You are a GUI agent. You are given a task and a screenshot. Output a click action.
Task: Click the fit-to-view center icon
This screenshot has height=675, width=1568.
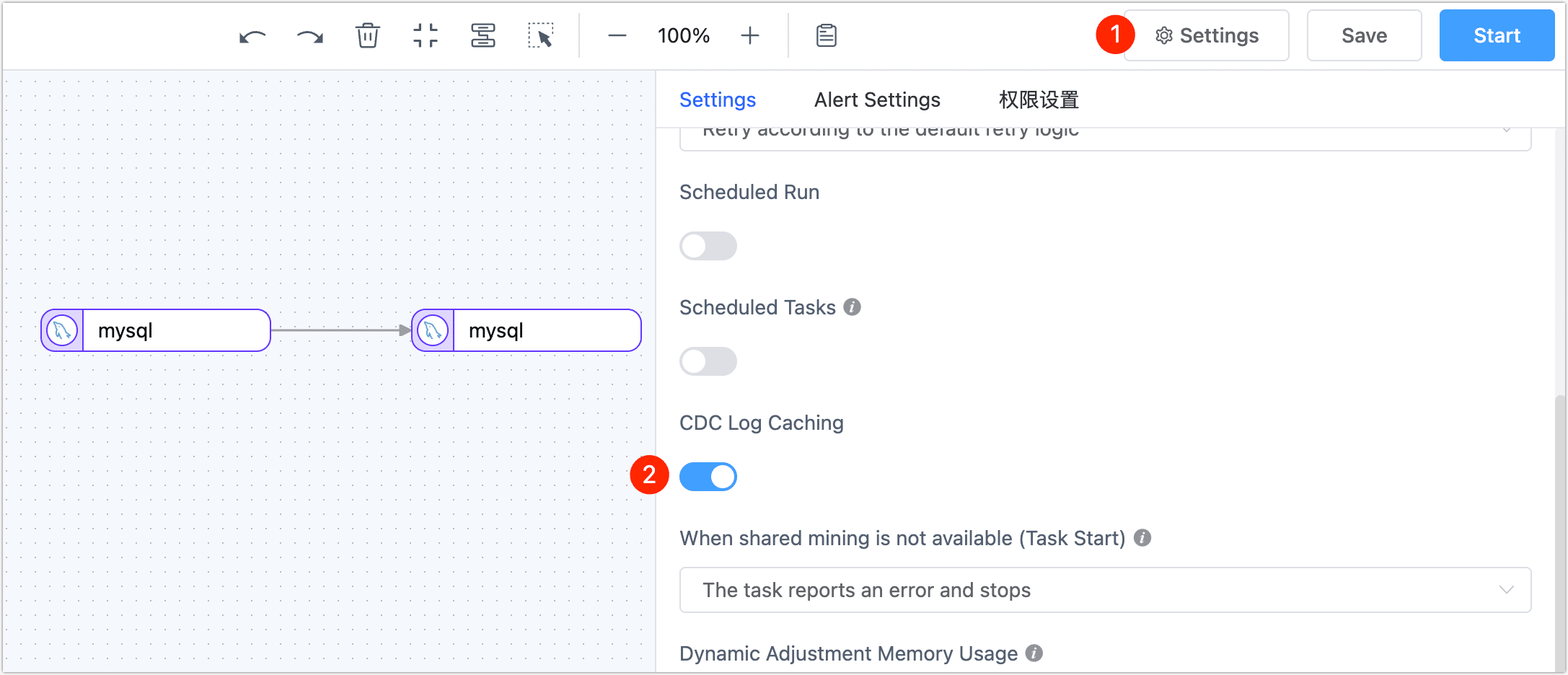pos(426,36)
